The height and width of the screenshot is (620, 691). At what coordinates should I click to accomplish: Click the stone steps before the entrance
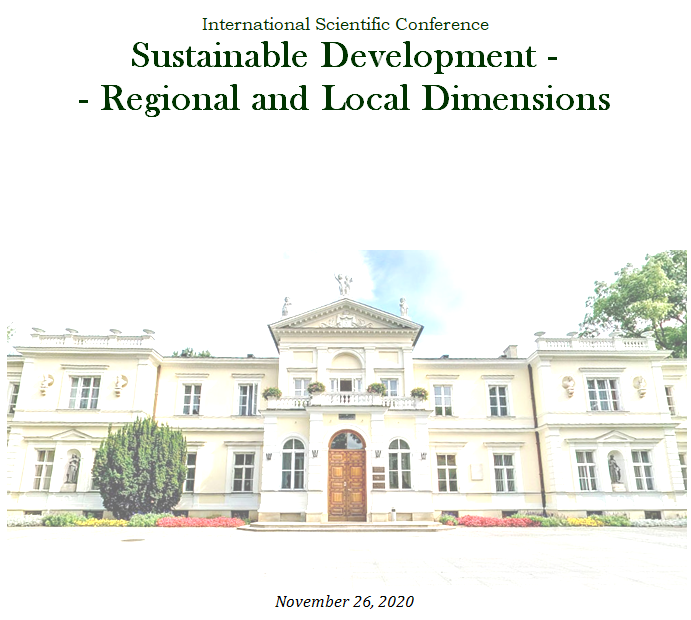click(x=345, y=524)
